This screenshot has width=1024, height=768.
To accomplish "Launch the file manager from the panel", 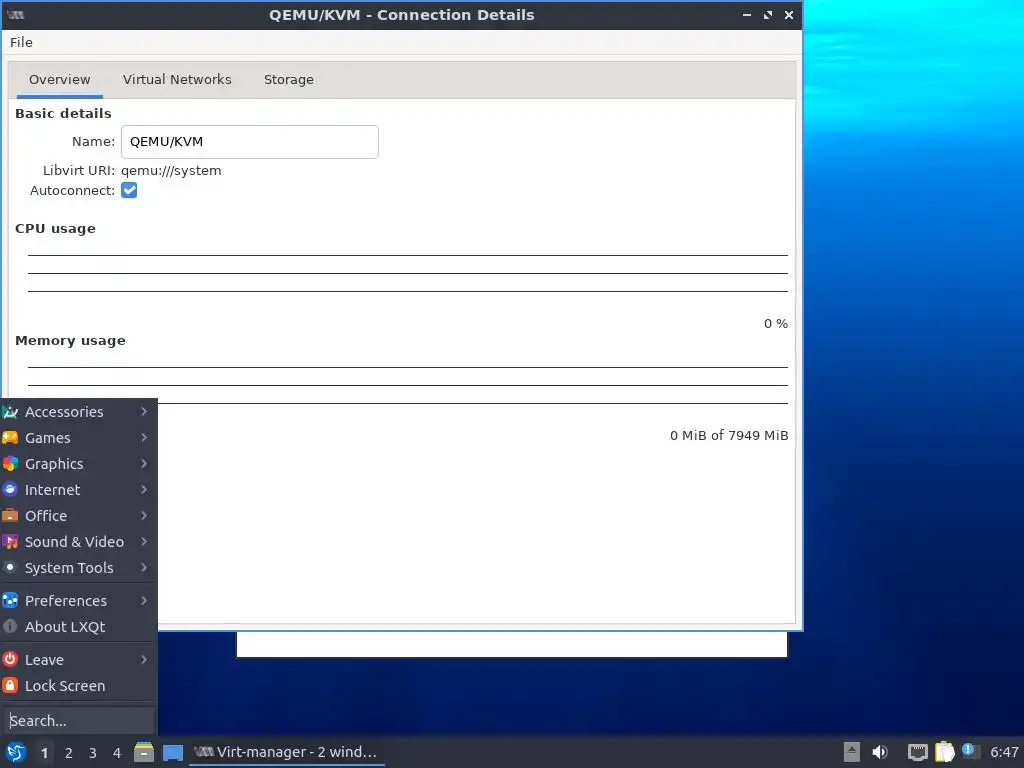I will (x=144, y=752).
